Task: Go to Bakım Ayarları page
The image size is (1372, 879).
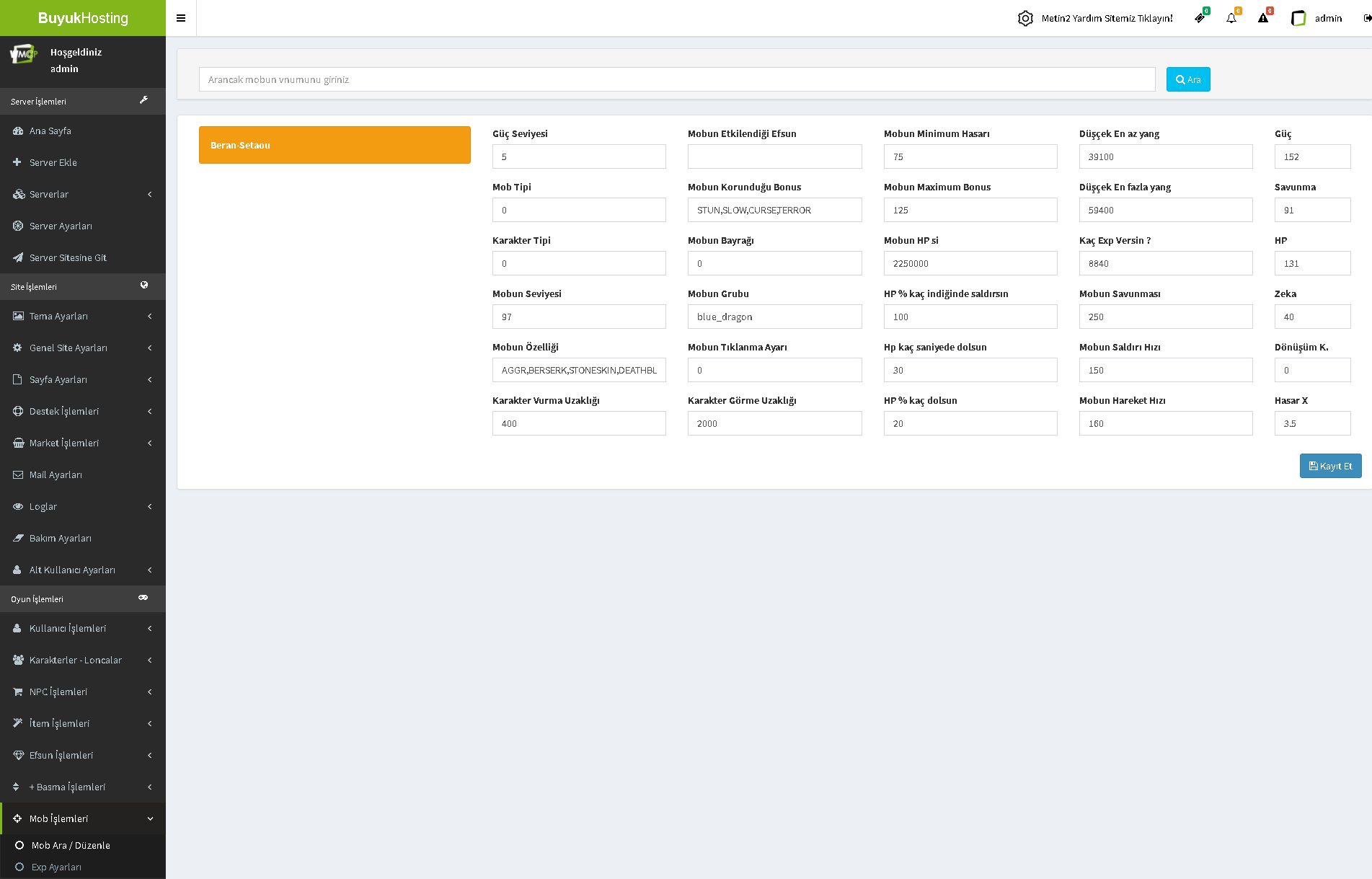Action: (x=60, y=538)
